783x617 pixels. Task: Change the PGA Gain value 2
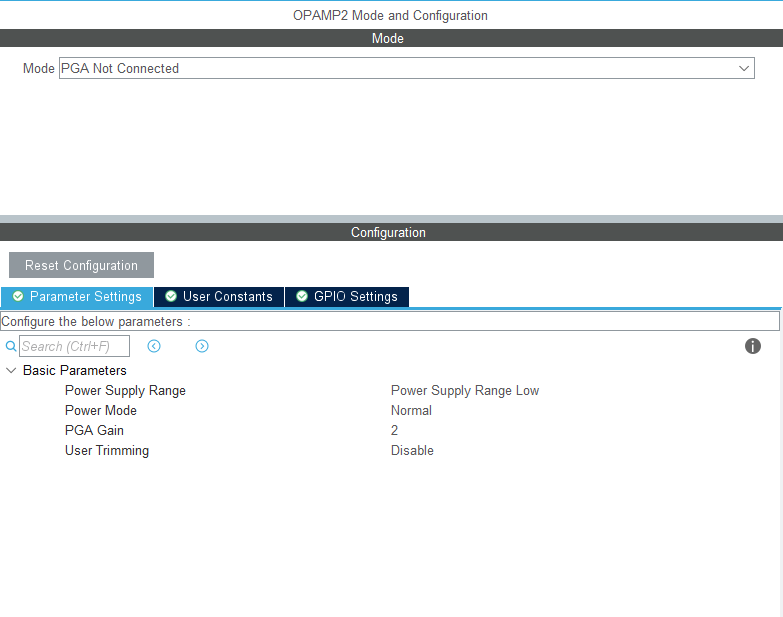pos(394,430)
